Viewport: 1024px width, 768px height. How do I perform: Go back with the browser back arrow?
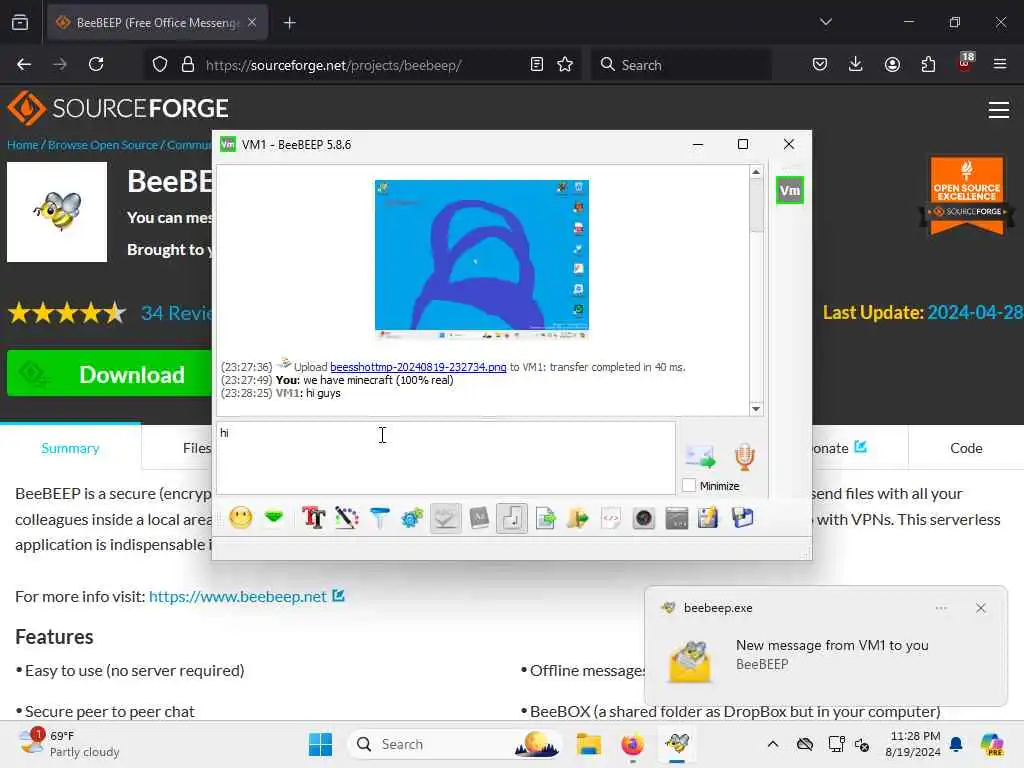click(24, 65)
